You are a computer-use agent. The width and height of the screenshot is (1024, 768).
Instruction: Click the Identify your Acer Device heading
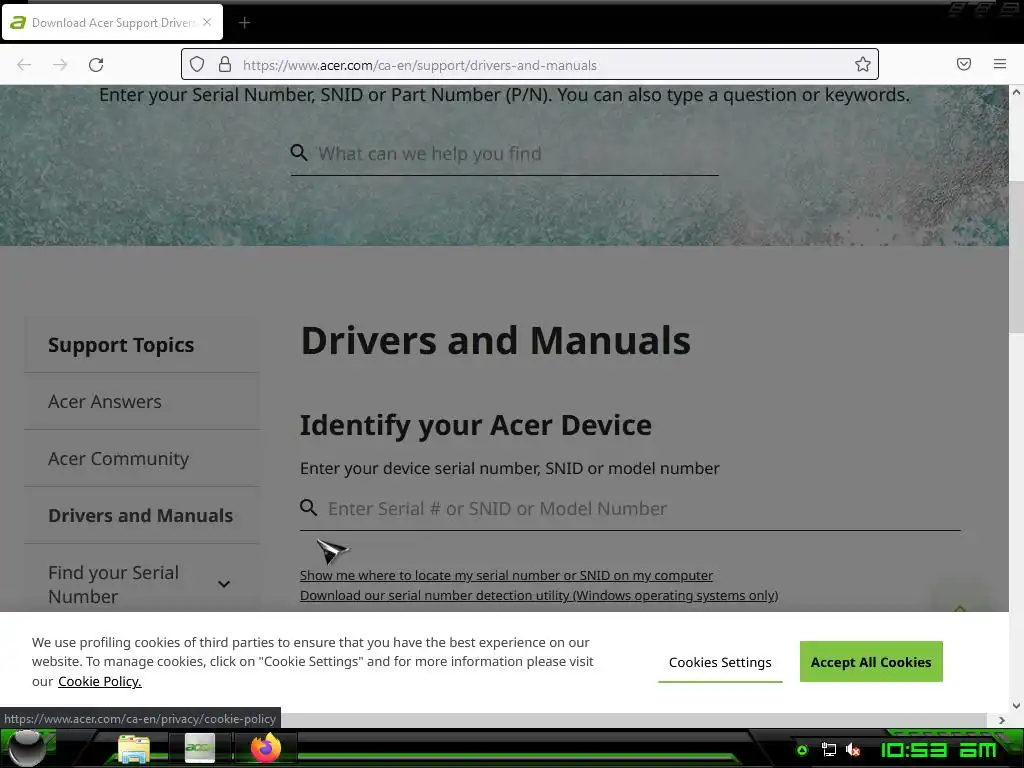coord(475,425)
